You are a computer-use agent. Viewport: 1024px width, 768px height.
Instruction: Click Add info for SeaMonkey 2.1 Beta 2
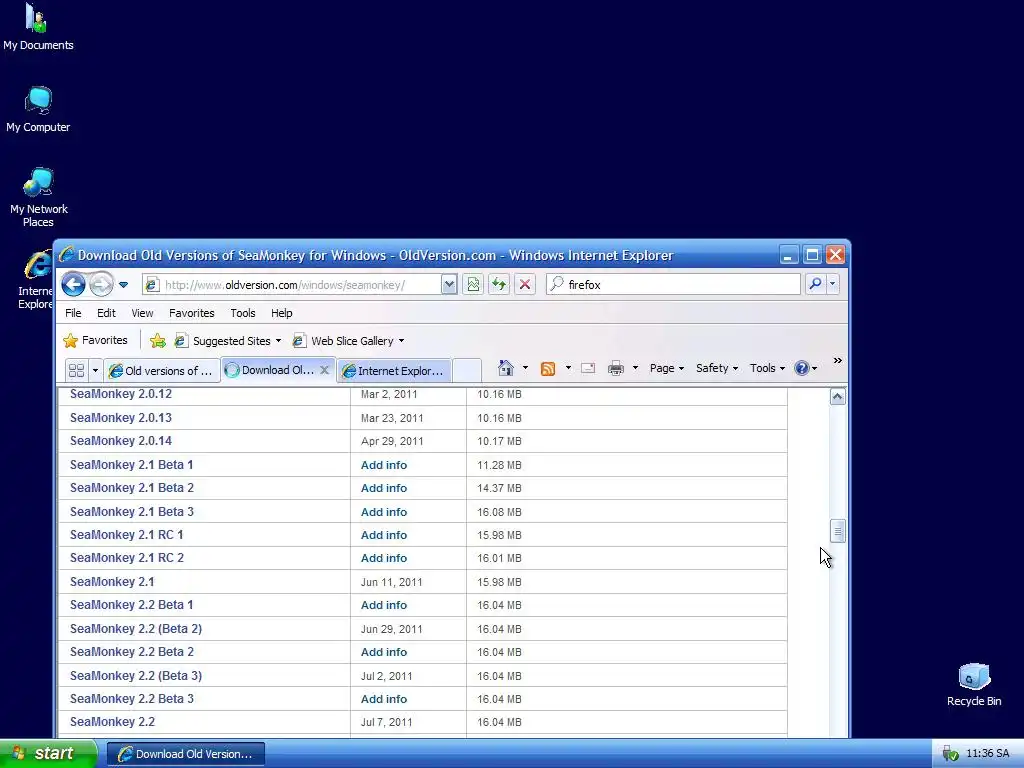coord(384,488)
